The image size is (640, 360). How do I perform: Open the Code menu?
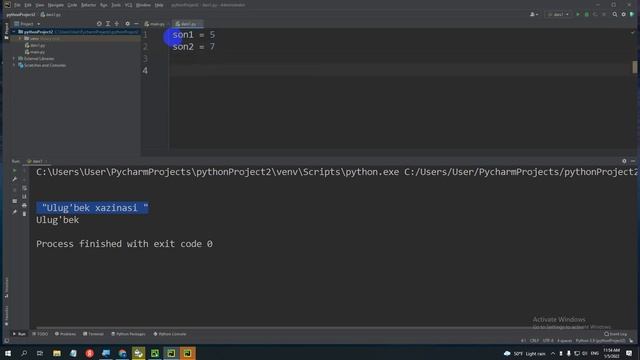[72, 5]
